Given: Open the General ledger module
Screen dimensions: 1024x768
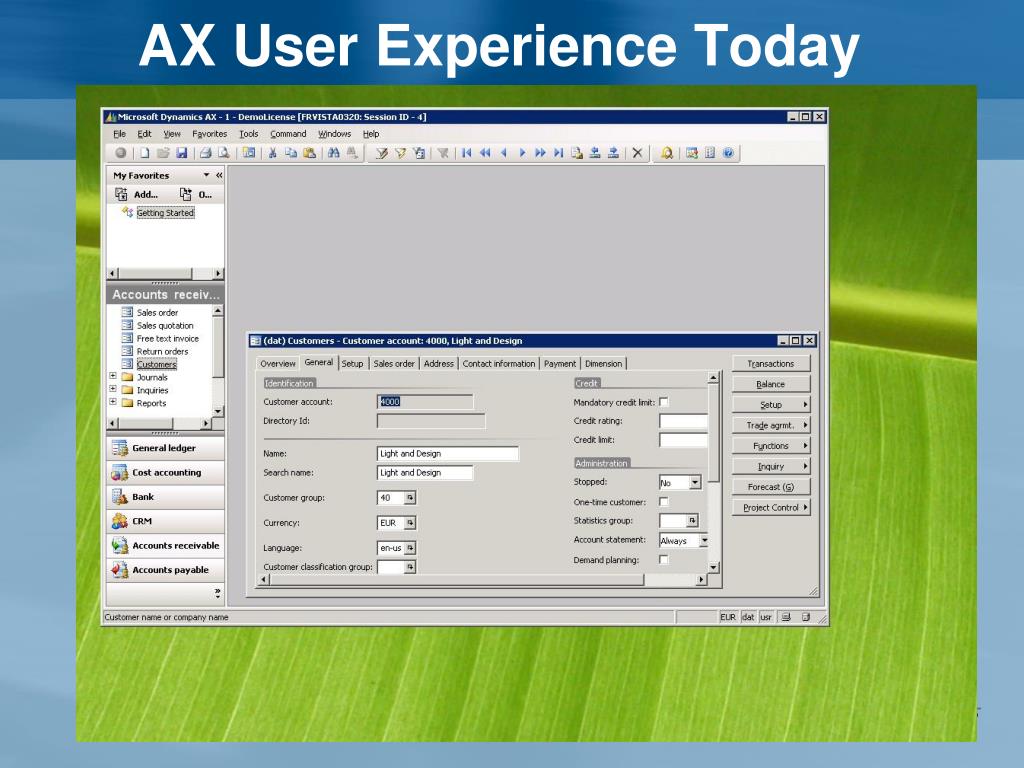Looking at the screenshot, I should [165, 448].
